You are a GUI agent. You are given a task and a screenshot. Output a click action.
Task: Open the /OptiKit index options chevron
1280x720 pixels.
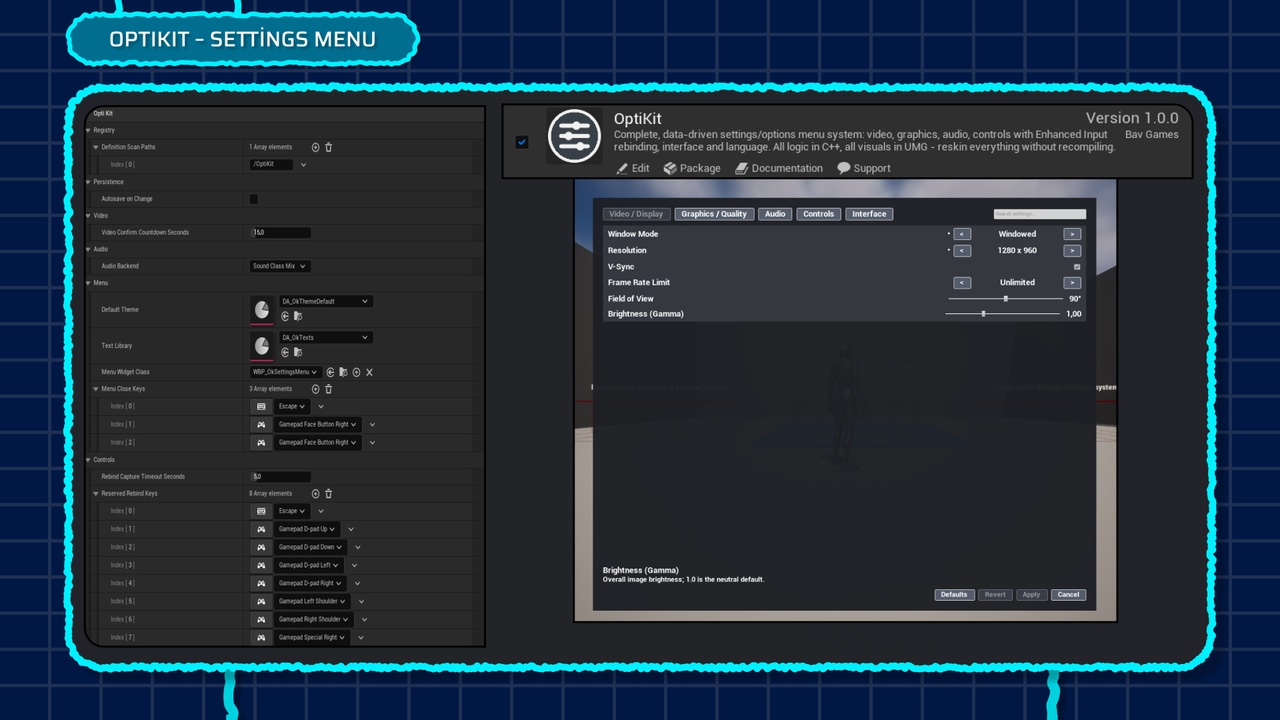point(303,164)
